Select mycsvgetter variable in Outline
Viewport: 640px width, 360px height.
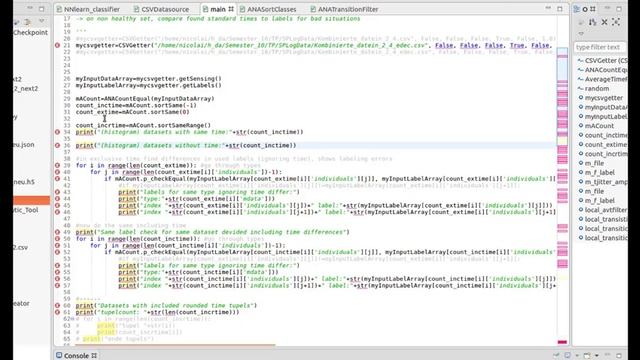(600, 98)
